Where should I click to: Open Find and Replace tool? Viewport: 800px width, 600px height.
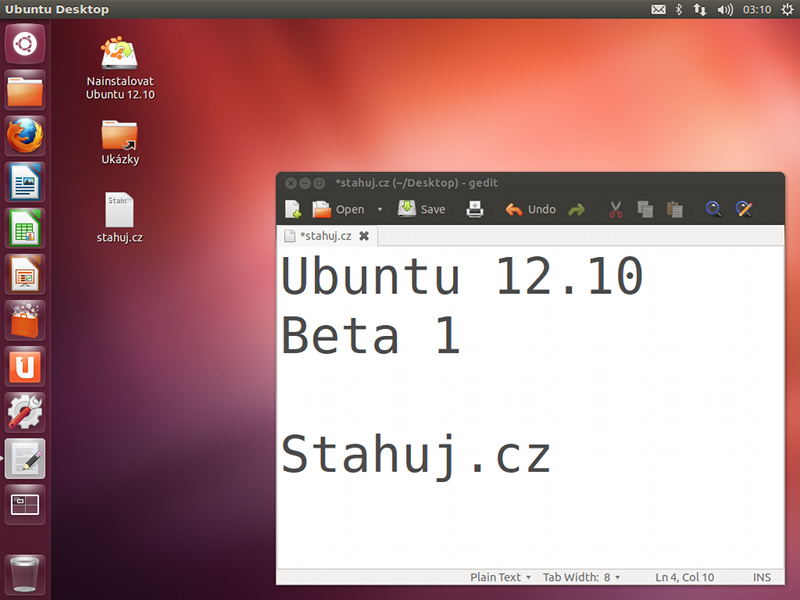point(743,209)
